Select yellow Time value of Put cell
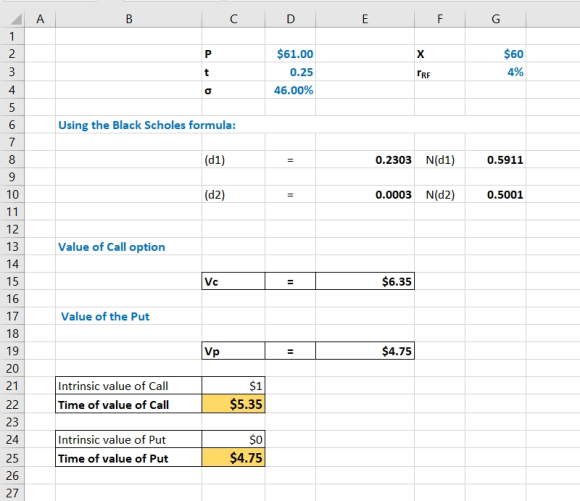Image resolution: width=580 pixels, height=501 pixels. 233,458
